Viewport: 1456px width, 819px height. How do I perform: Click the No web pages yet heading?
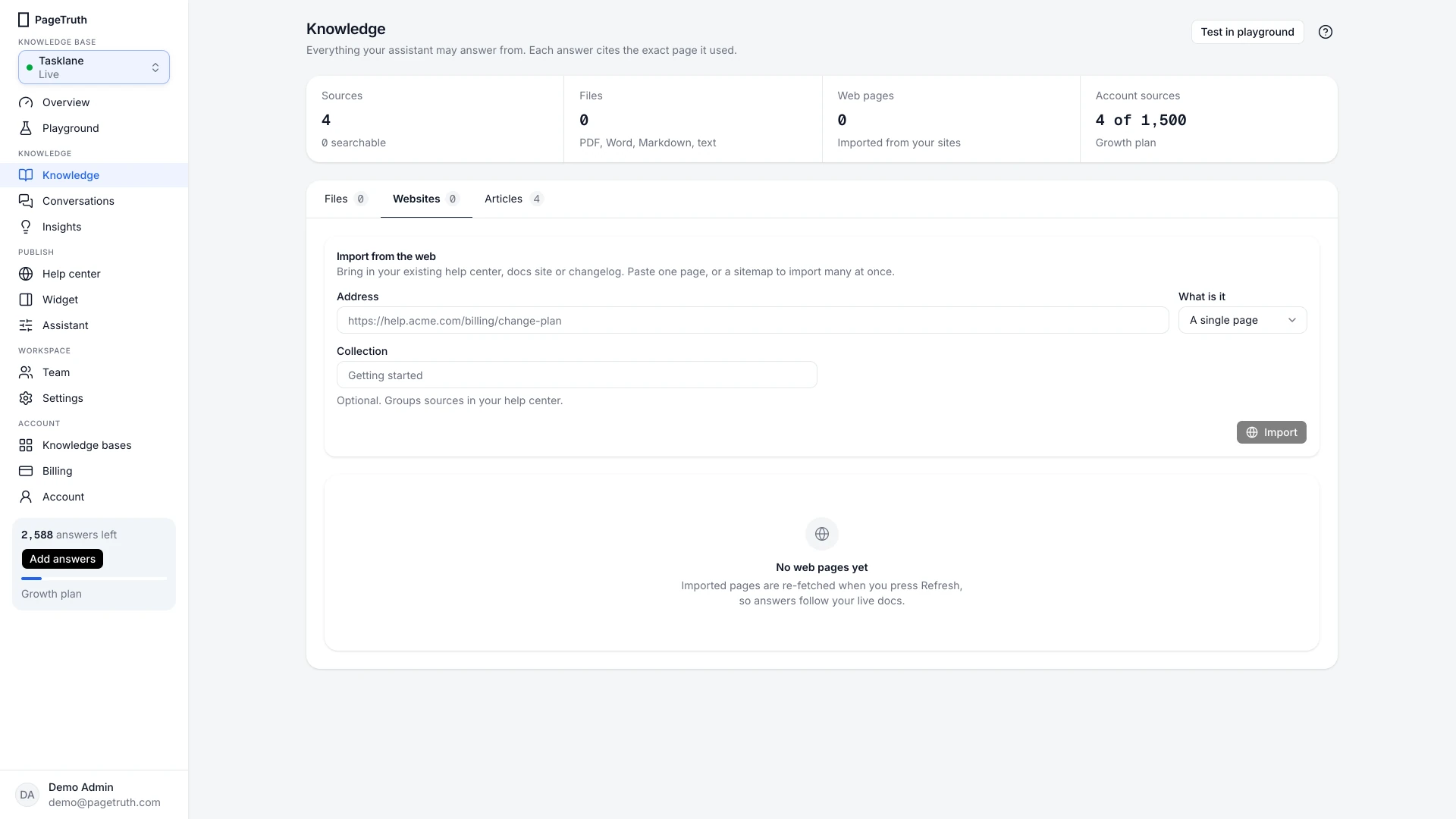(x=821, y=567)
